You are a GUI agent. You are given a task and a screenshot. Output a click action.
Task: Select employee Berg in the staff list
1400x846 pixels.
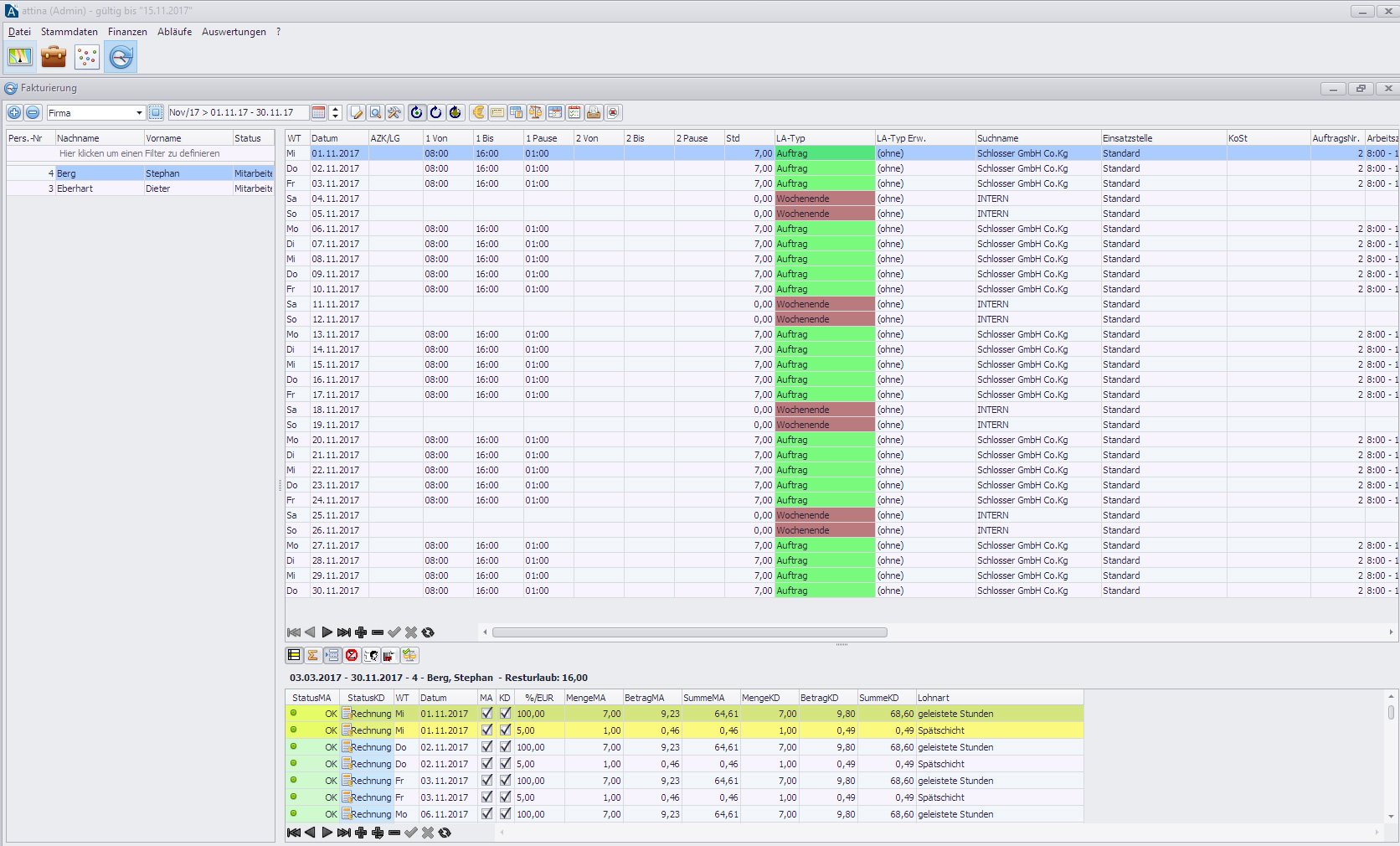[140, 173]
